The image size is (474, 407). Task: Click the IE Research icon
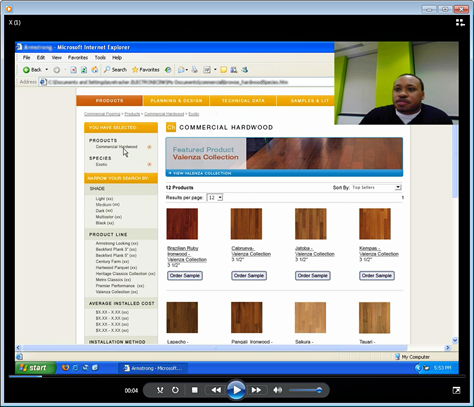click(234, 70)
